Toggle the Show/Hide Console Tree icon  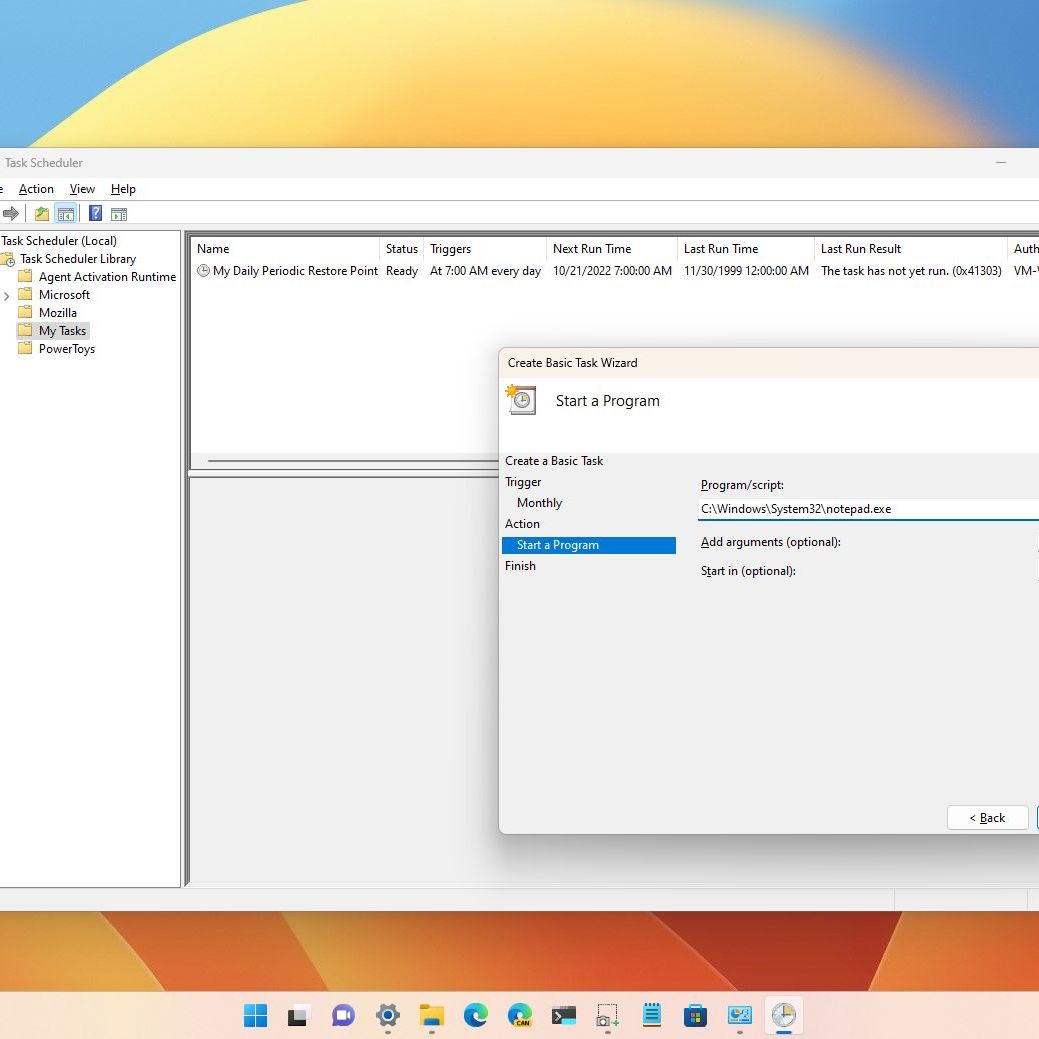point(66,213)
